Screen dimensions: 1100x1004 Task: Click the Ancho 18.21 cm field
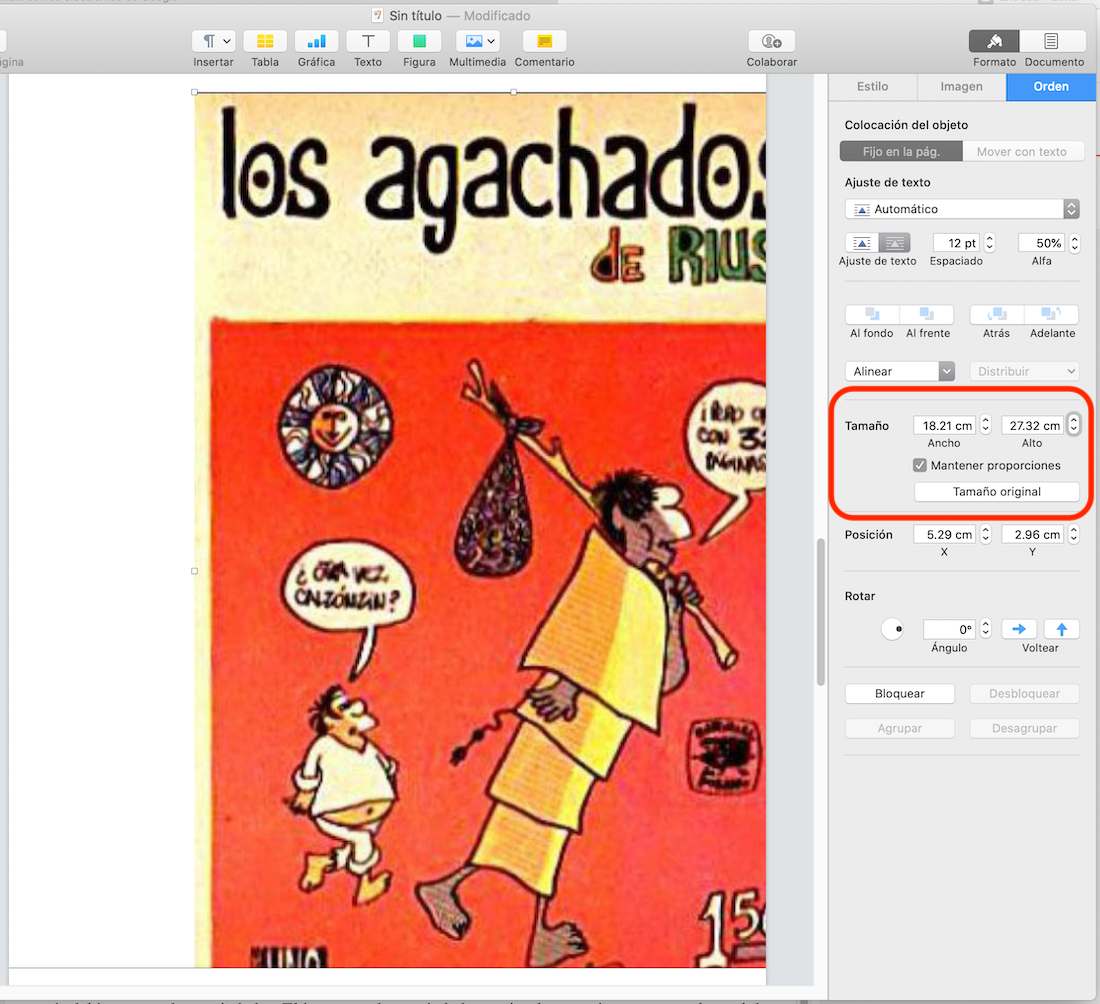pos(944,425)
